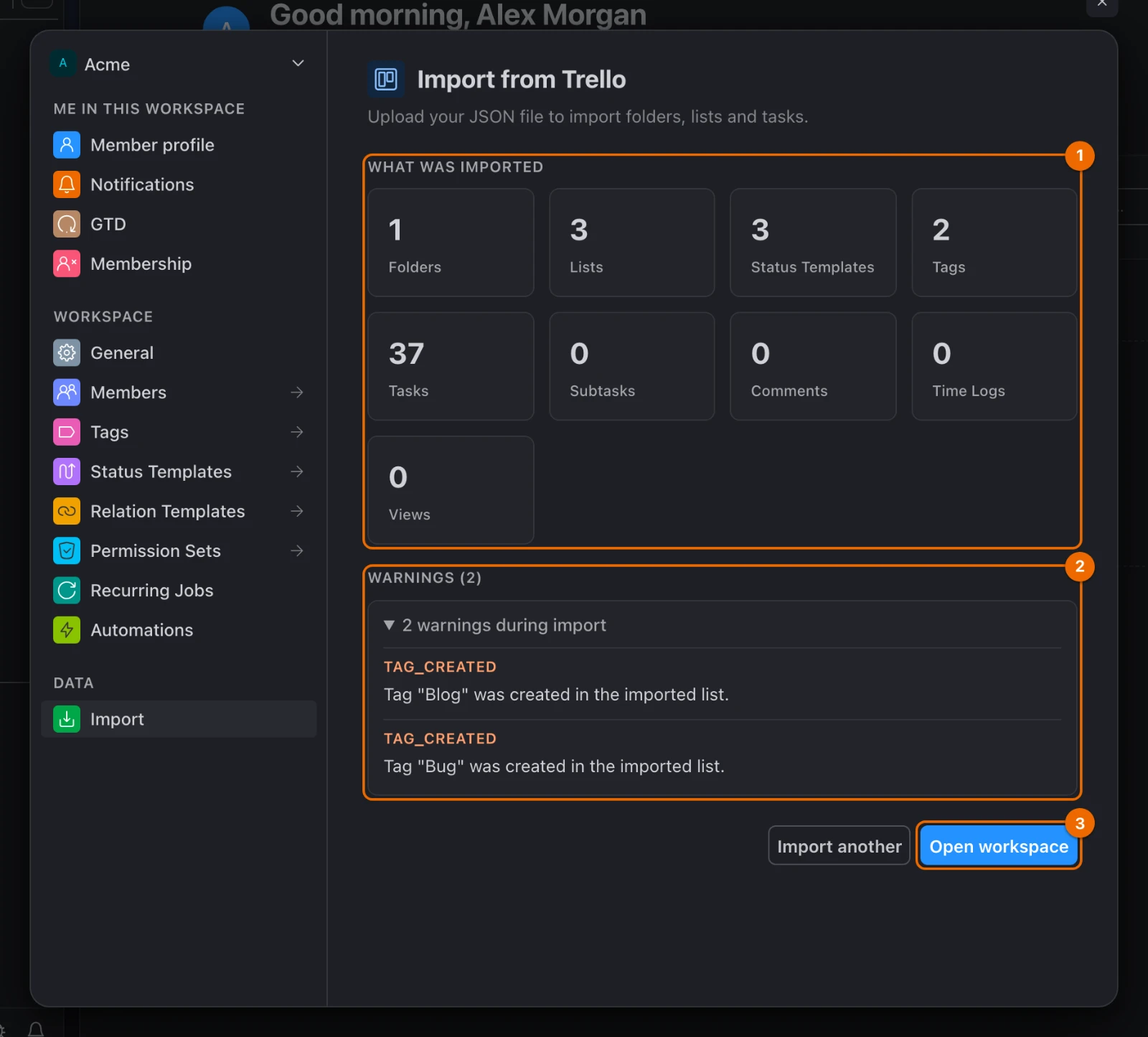1148x1037 pixels.
Task: Click the GTD sidebar icon
Action: 67,224
